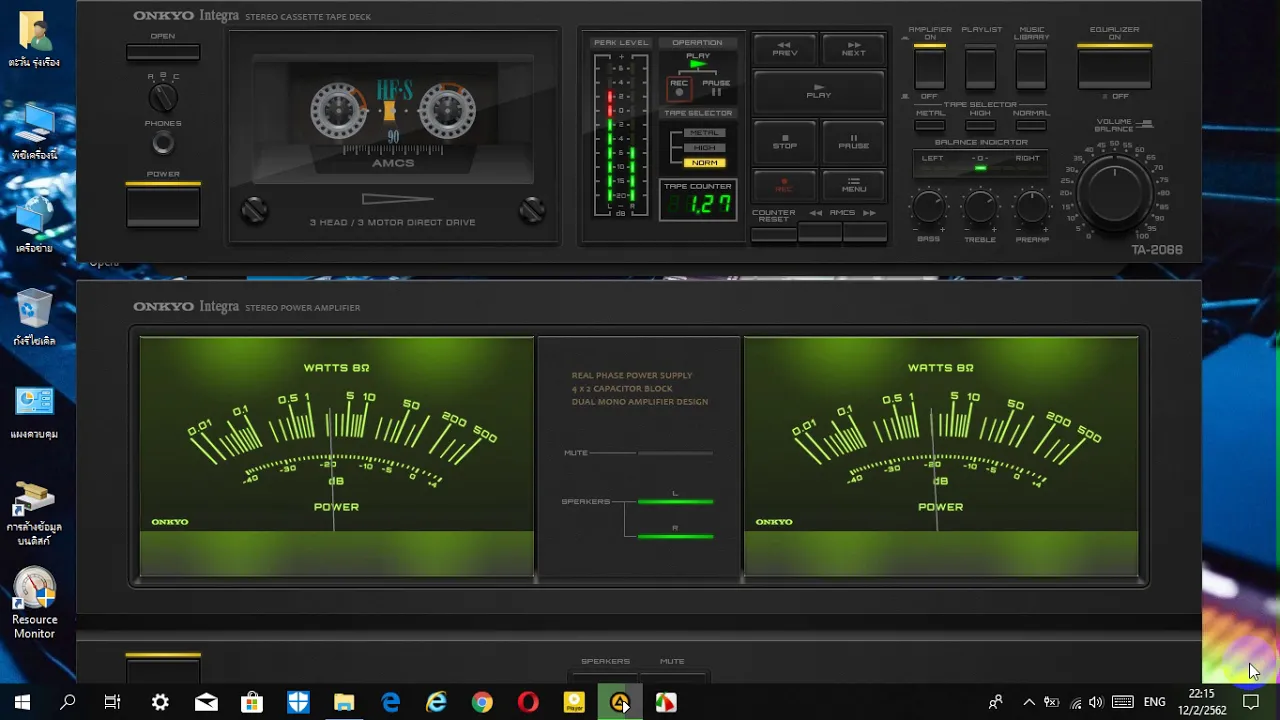
Task: Click the PREV track button
Action: tap(784, 49)
